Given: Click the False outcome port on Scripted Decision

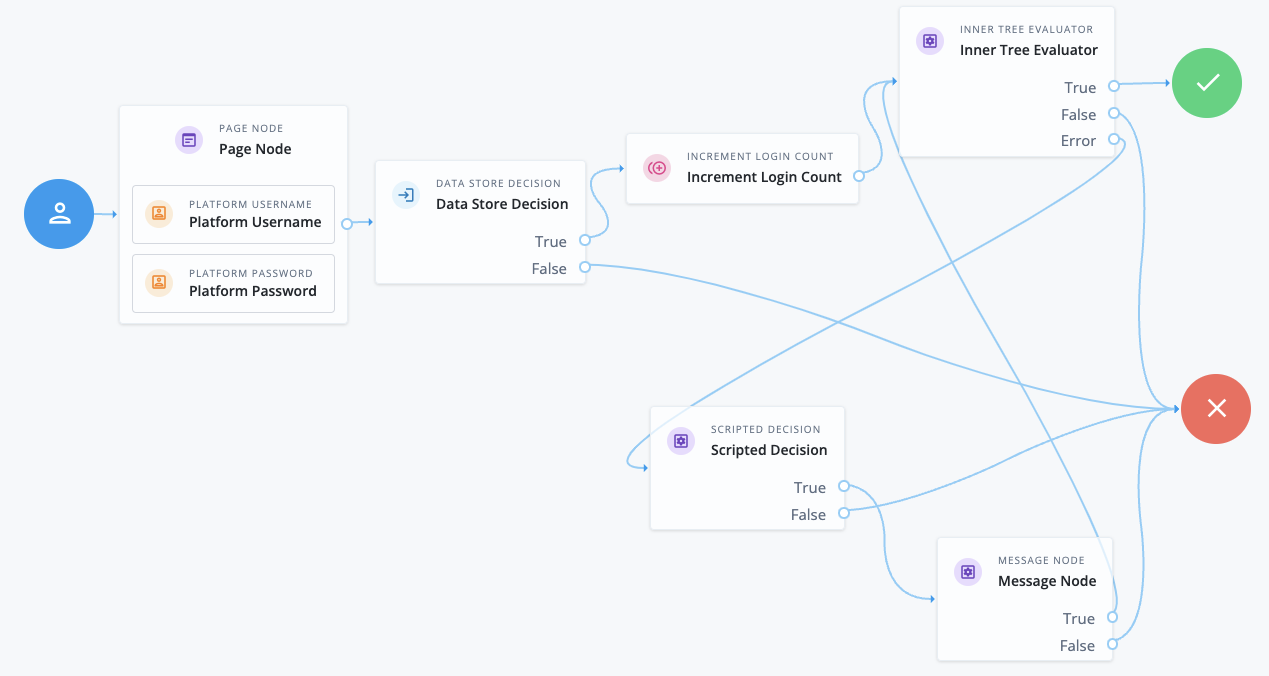Looking at the screenshot, I should [843, 514].
